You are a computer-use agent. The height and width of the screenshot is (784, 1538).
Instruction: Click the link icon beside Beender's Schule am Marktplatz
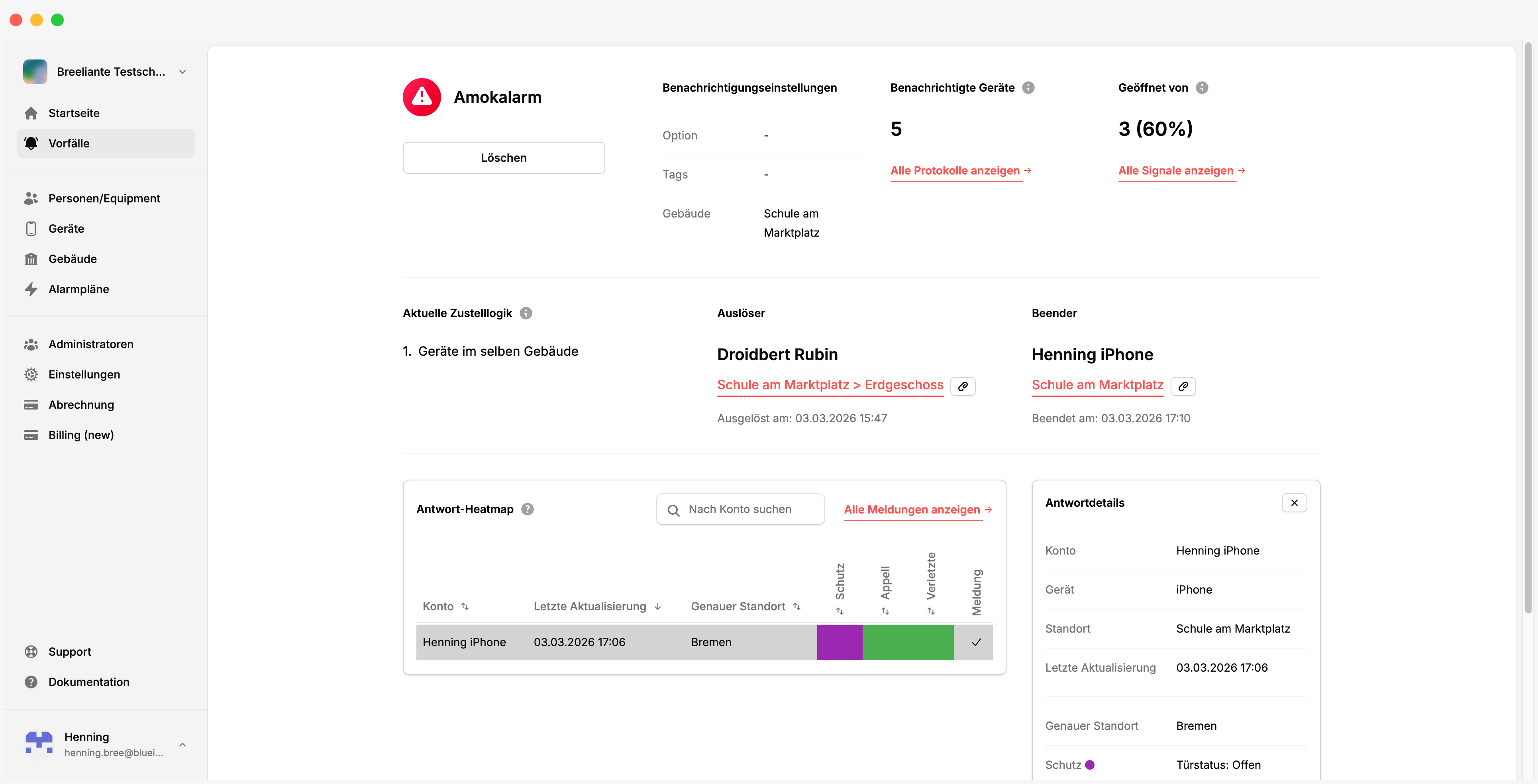1183,386
